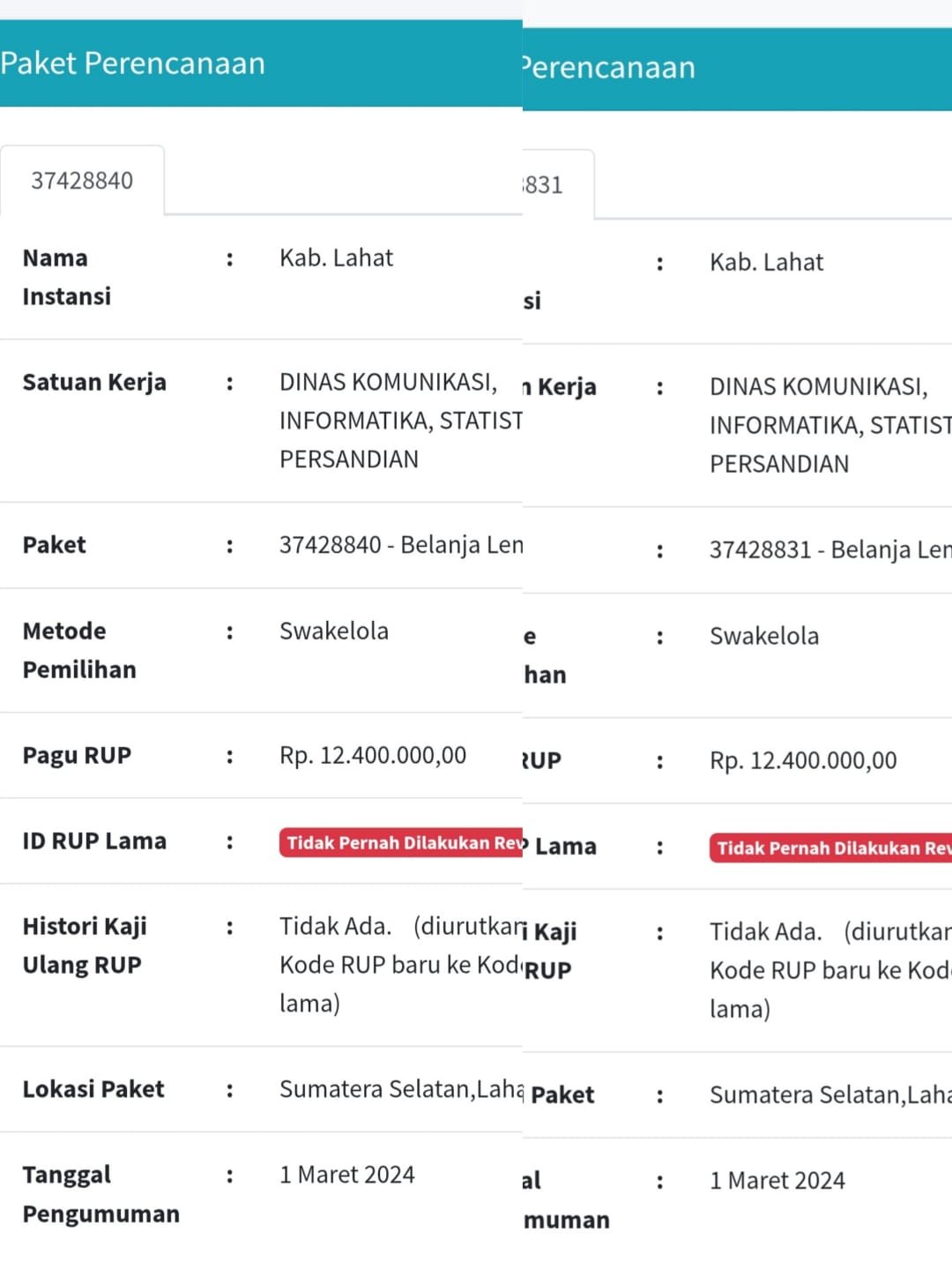
Task: Click the Paket Perencanaan header title
Action: pyautogui.click(x=133, y=63)
